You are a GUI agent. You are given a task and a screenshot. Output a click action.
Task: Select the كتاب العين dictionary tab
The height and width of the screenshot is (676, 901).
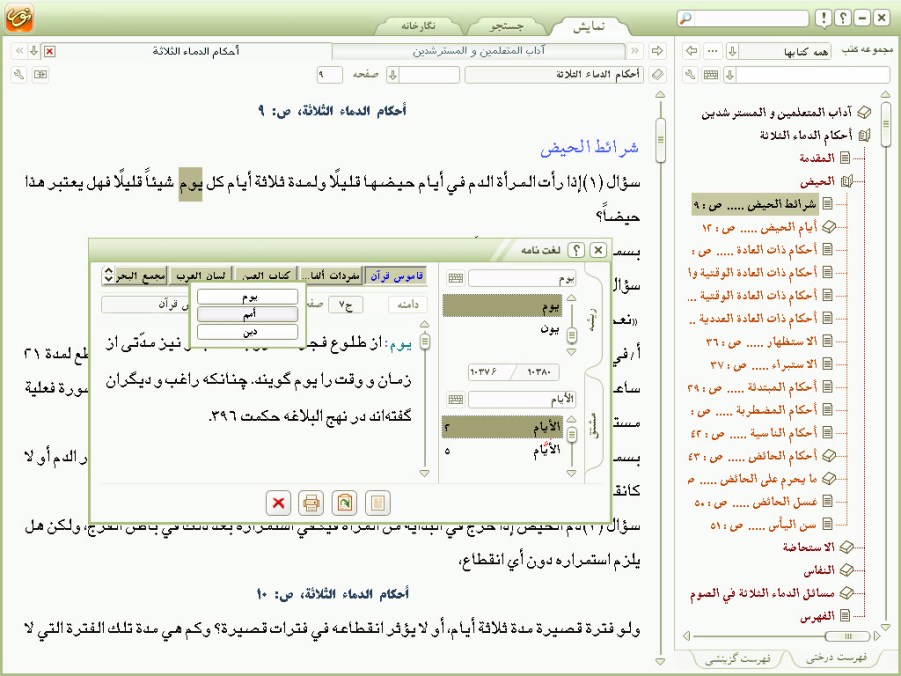[x=266, y=276]
